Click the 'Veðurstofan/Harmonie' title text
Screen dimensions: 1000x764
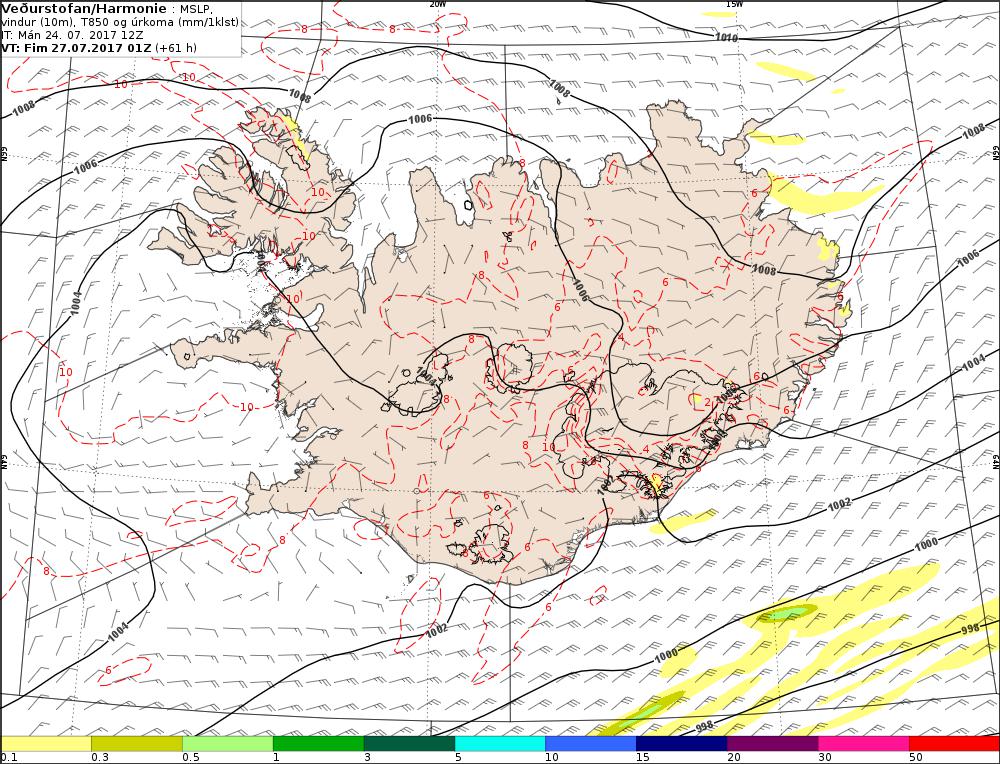tap(83, 8)
